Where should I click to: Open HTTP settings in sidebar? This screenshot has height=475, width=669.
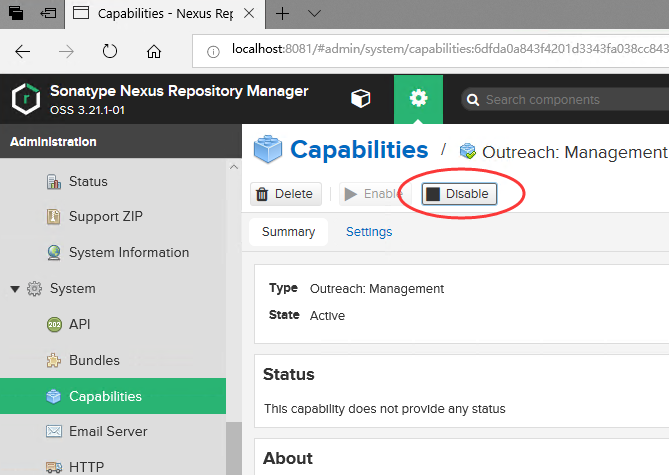click(x=86, y=466)
